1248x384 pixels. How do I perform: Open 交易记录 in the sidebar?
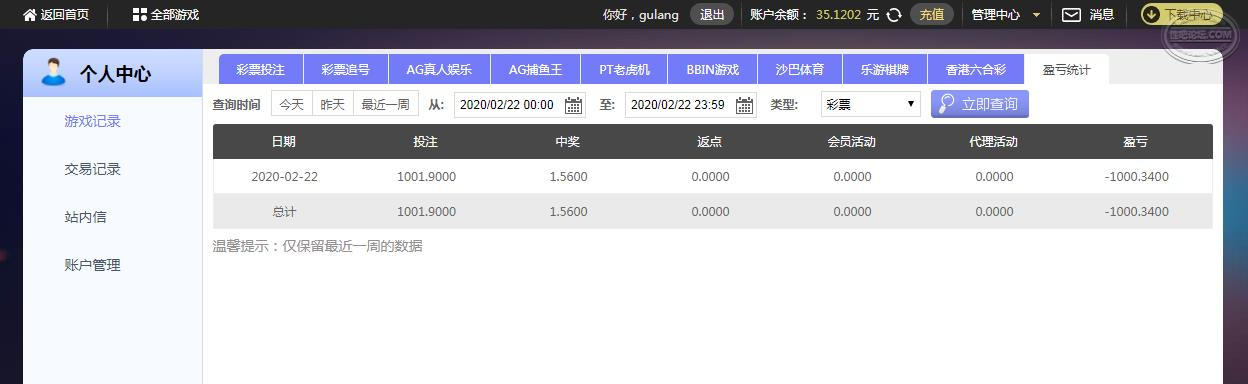pyautogui.click(x=92, y=169)
